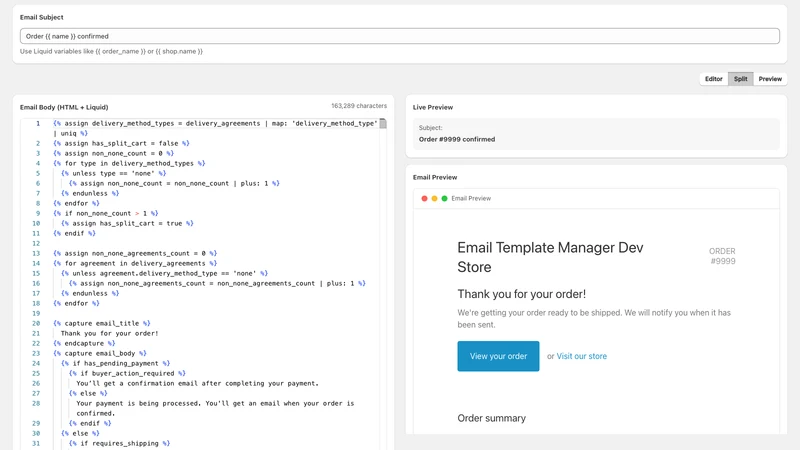The image size is (800, 450).
Task: Click the ORDER #9999 label in preview
Action: (x=722, y=256)
